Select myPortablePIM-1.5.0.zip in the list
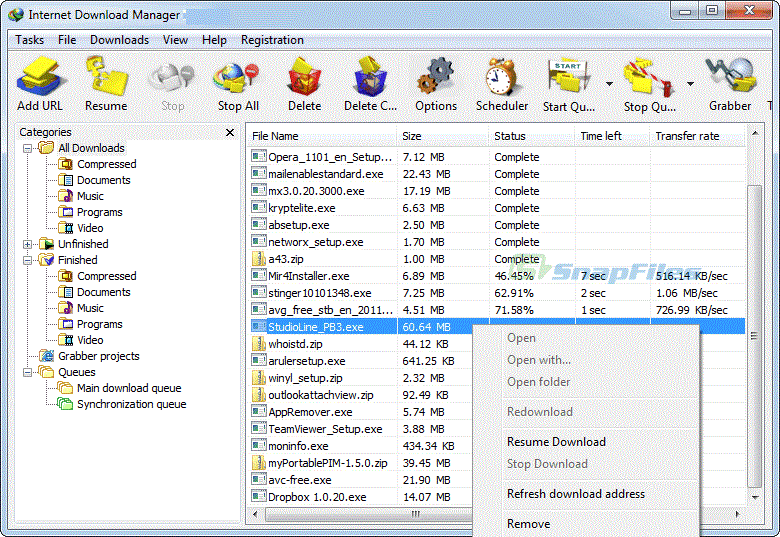 pyautogui.click(x=360, y=463)
